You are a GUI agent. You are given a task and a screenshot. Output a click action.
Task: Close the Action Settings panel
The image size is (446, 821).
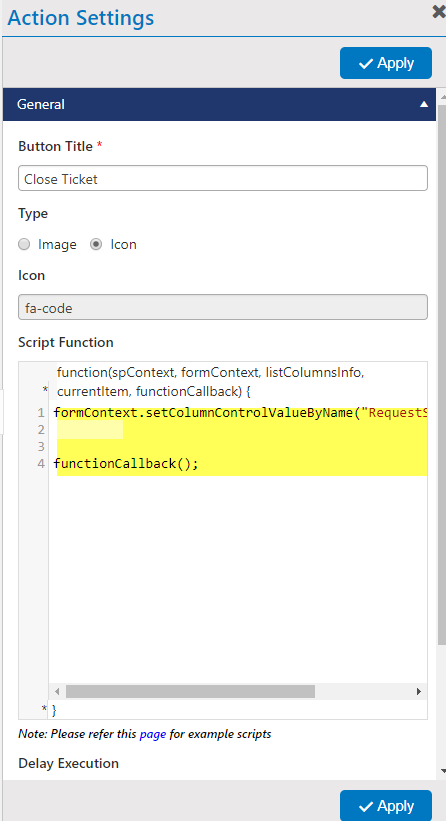pyautogui.click(x=439, y=12)
